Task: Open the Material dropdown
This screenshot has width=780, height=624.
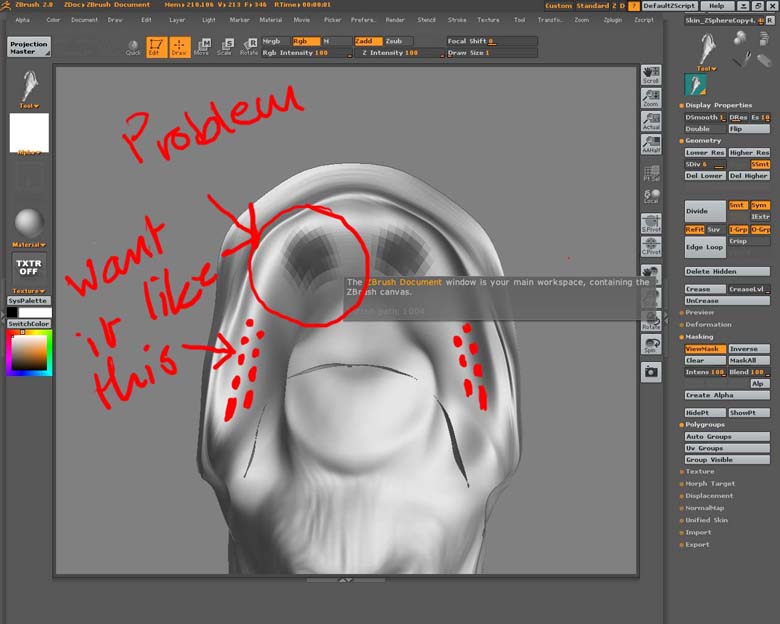Action: tap(29, 245)
